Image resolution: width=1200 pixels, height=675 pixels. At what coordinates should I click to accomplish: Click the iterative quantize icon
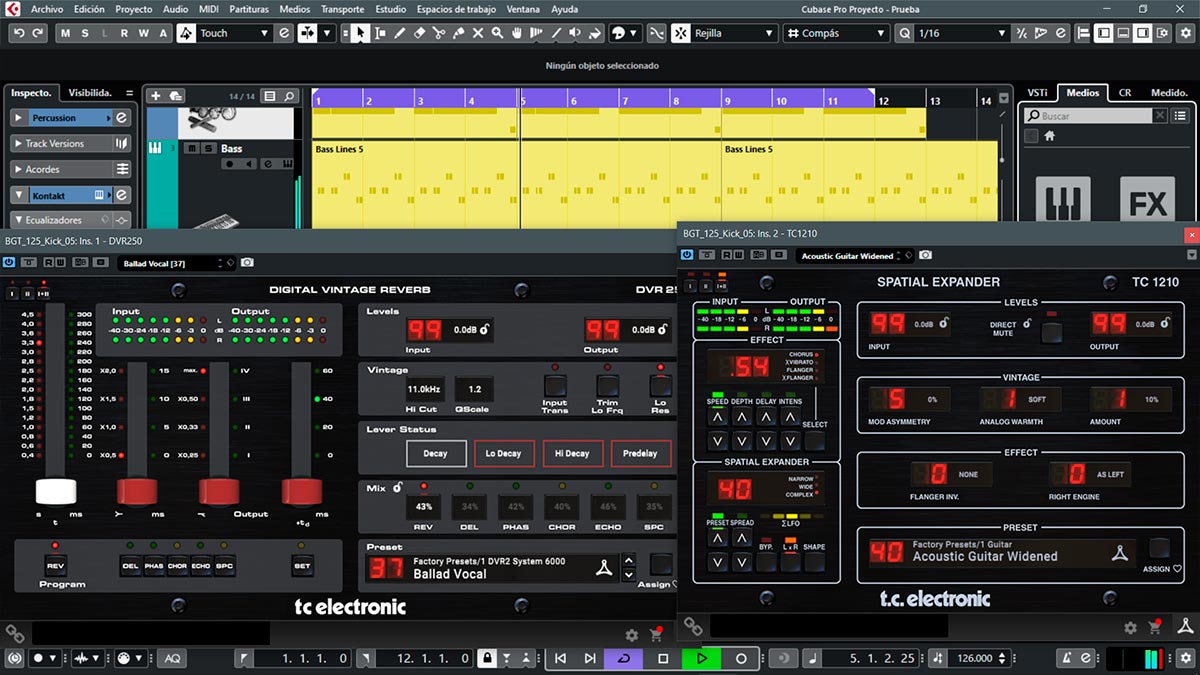pyautogui.click(x=1022, y=33)
